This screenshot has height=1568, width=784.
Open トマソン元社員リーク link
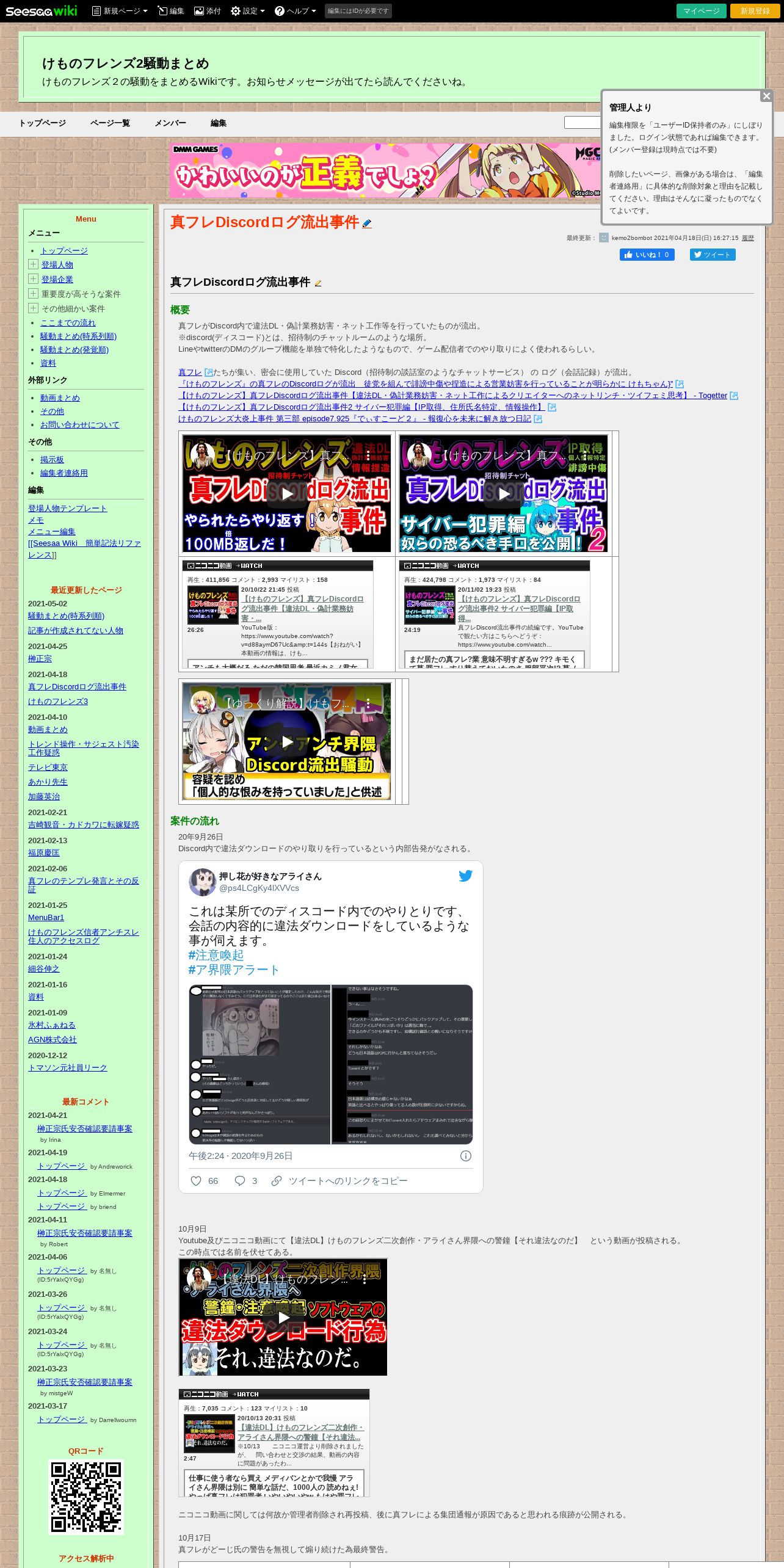pos(68,1068)
